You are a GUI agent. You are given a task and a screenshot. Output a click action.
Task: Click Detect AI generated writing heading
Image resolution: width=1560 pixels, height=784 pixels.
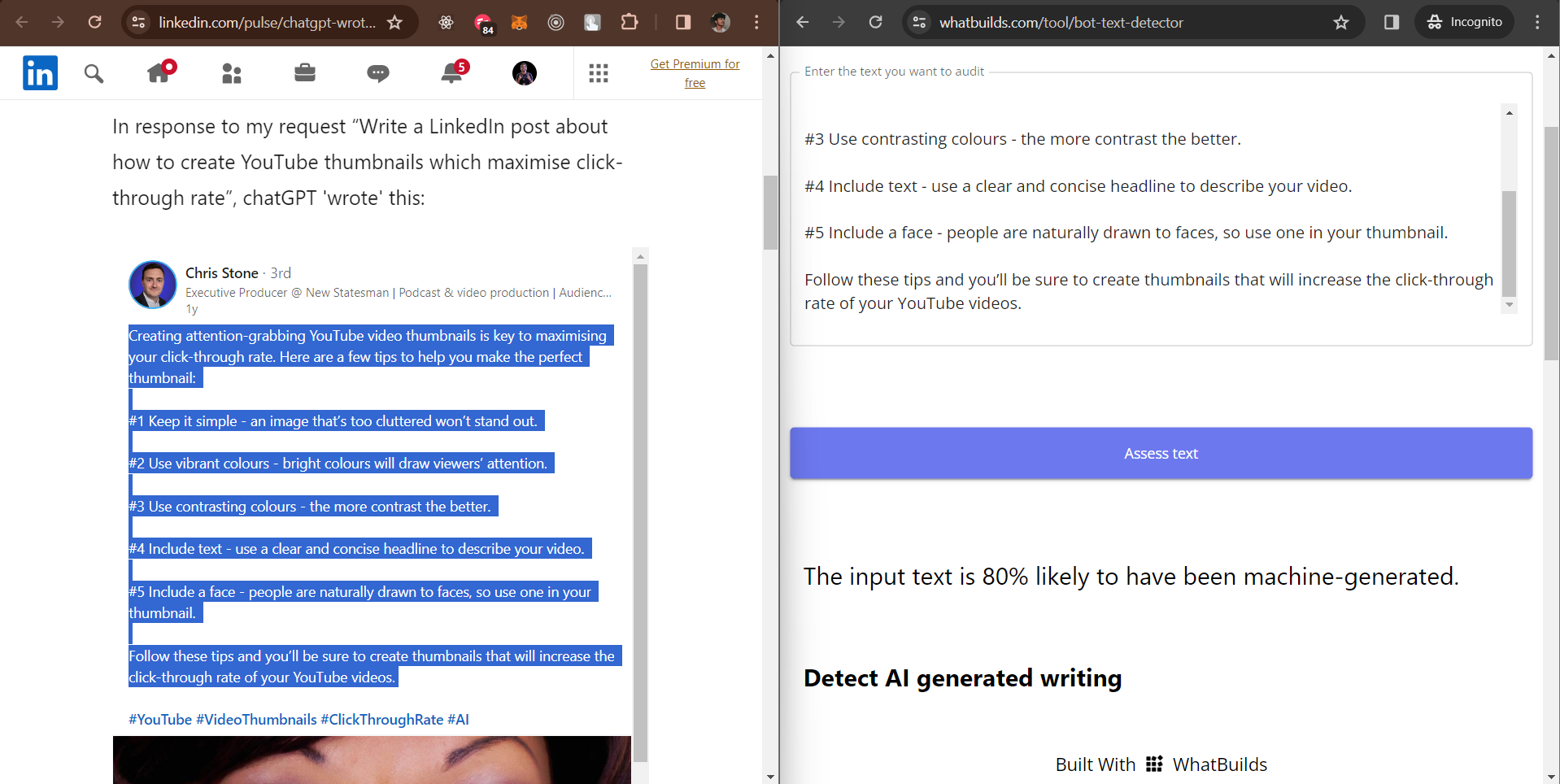(962, 678)
